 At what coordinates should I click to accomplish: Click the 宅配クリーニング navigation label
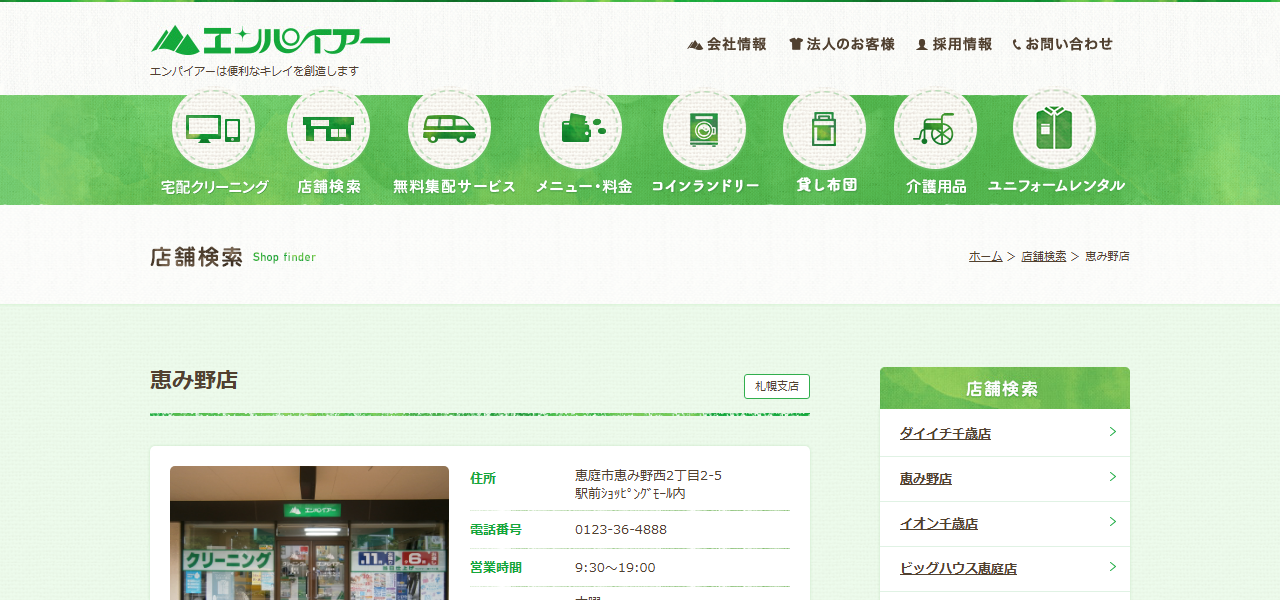pos(215,186)
